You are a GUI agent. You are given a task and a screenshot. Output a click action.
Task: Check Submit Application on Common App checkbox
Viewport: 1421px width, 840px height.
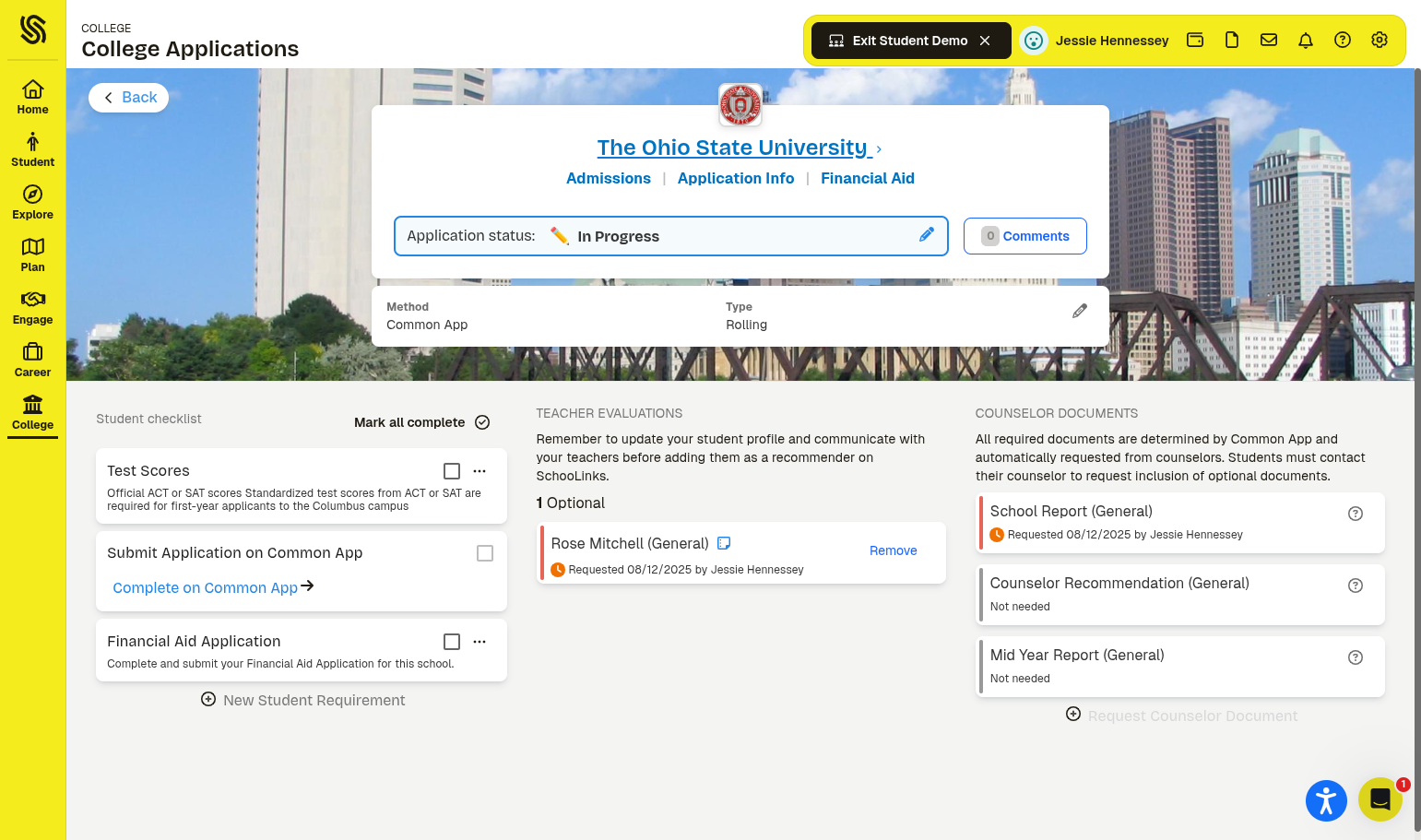click(x=485, y=553)
